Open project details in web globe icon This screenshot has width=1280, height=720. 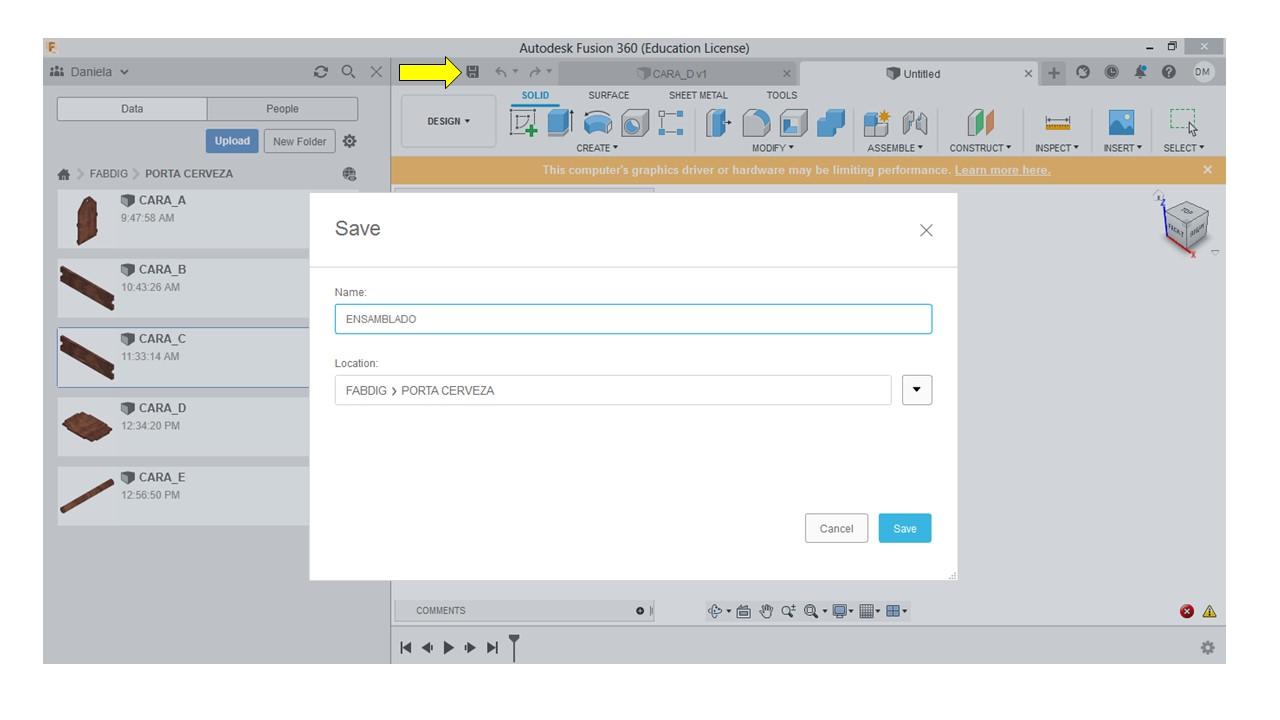point(349,173)
